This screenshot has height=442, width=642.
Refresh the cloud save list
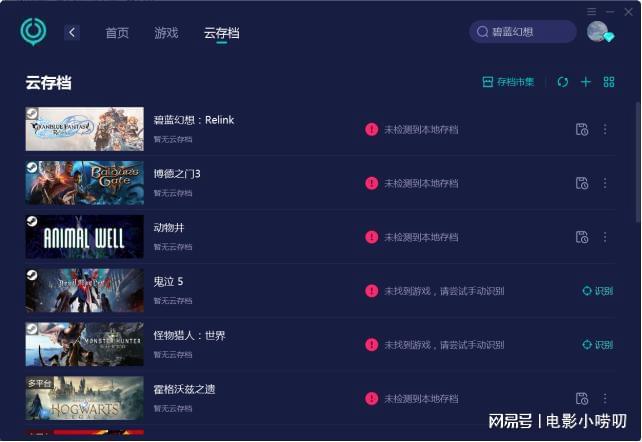pyautogui.click(x=563, y=82)
